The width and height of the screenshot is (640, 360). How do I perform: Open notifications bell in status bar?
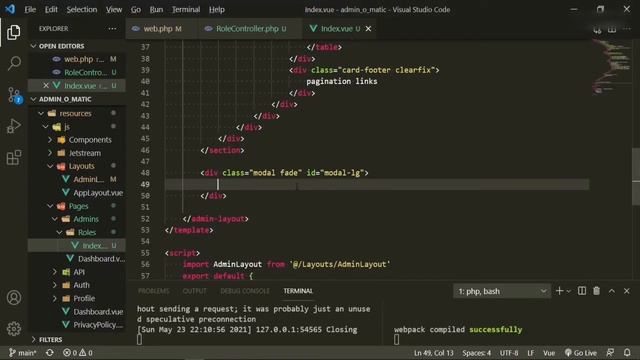coord(627,353)
